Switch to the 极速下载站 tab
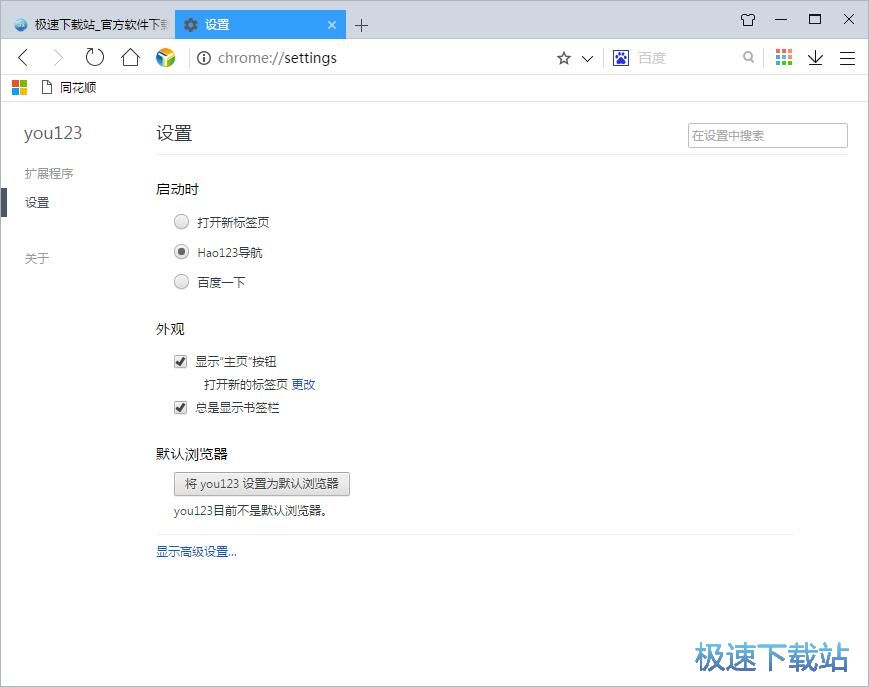 pos(90,24)
